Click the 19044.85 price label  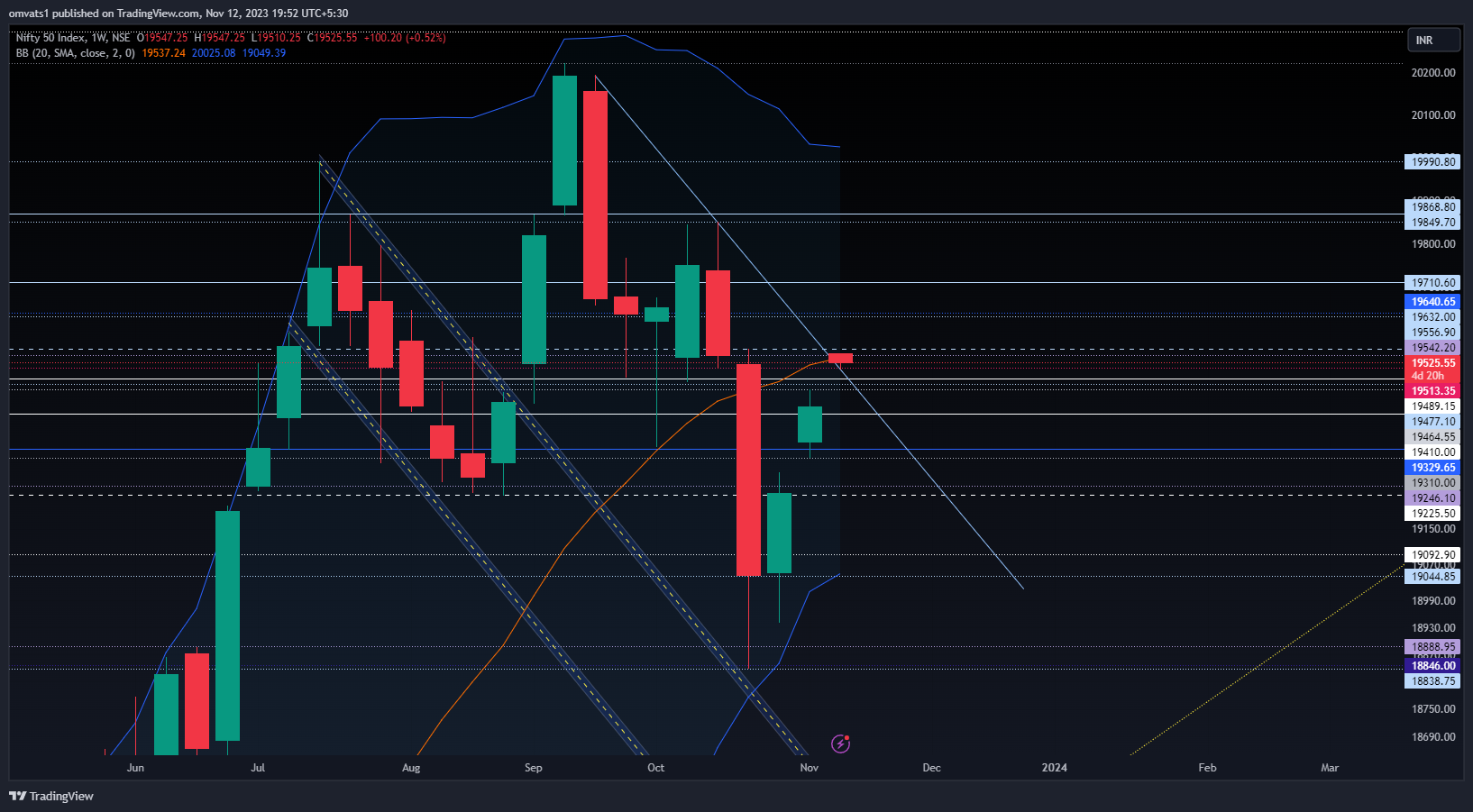(x=1432, y=577)
